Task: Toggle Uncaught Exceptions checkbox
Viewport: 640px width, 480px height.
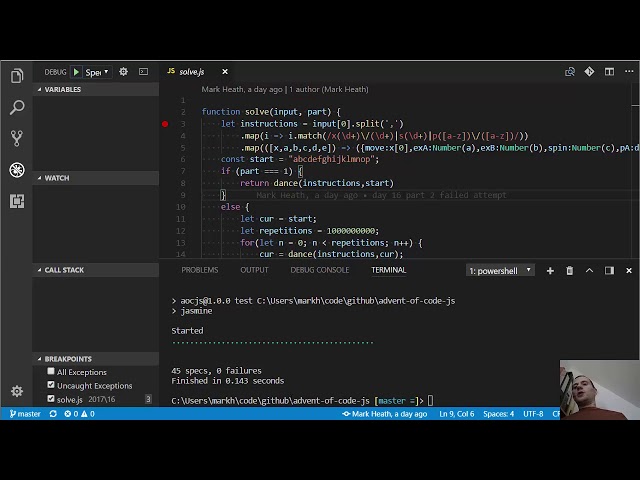Action: pos(51,384)
